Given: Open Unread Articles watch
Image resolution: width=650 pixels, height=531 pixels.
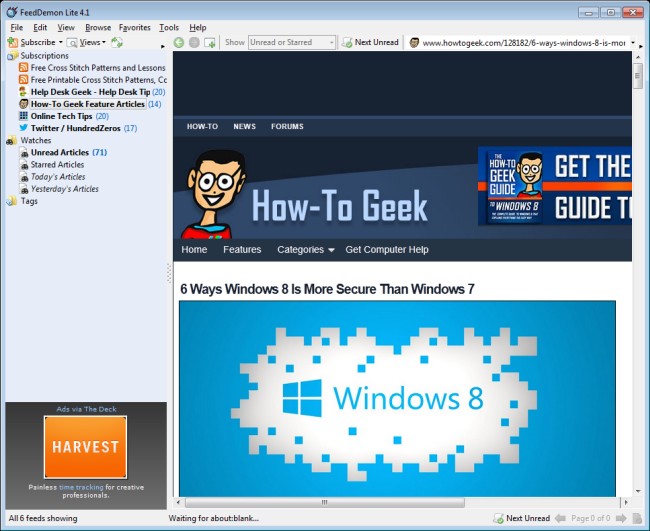Looking at the screenshot, I should [60, 152].
